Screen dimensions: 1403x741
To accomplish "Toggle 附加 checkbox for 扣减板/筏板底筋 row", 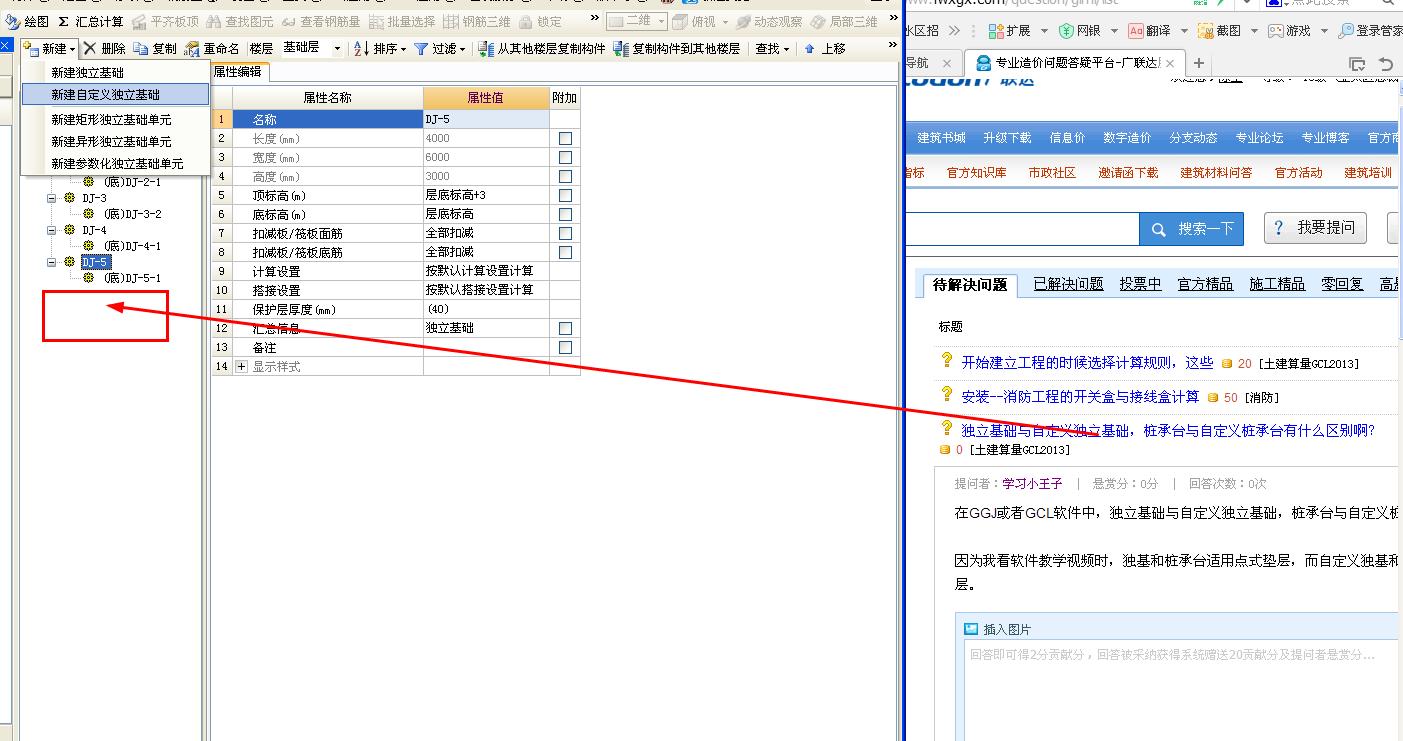I will point(565,252).
